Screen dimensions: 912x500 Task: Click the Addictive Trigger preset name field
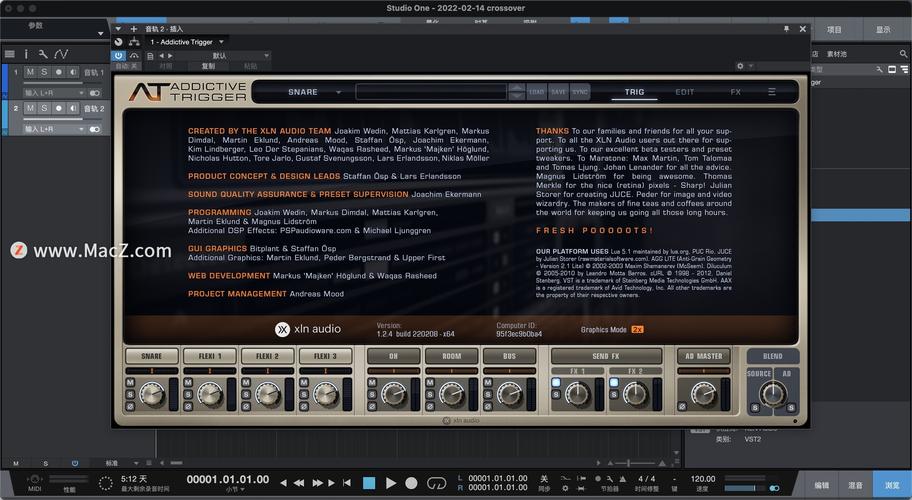[x=432, y=92]
